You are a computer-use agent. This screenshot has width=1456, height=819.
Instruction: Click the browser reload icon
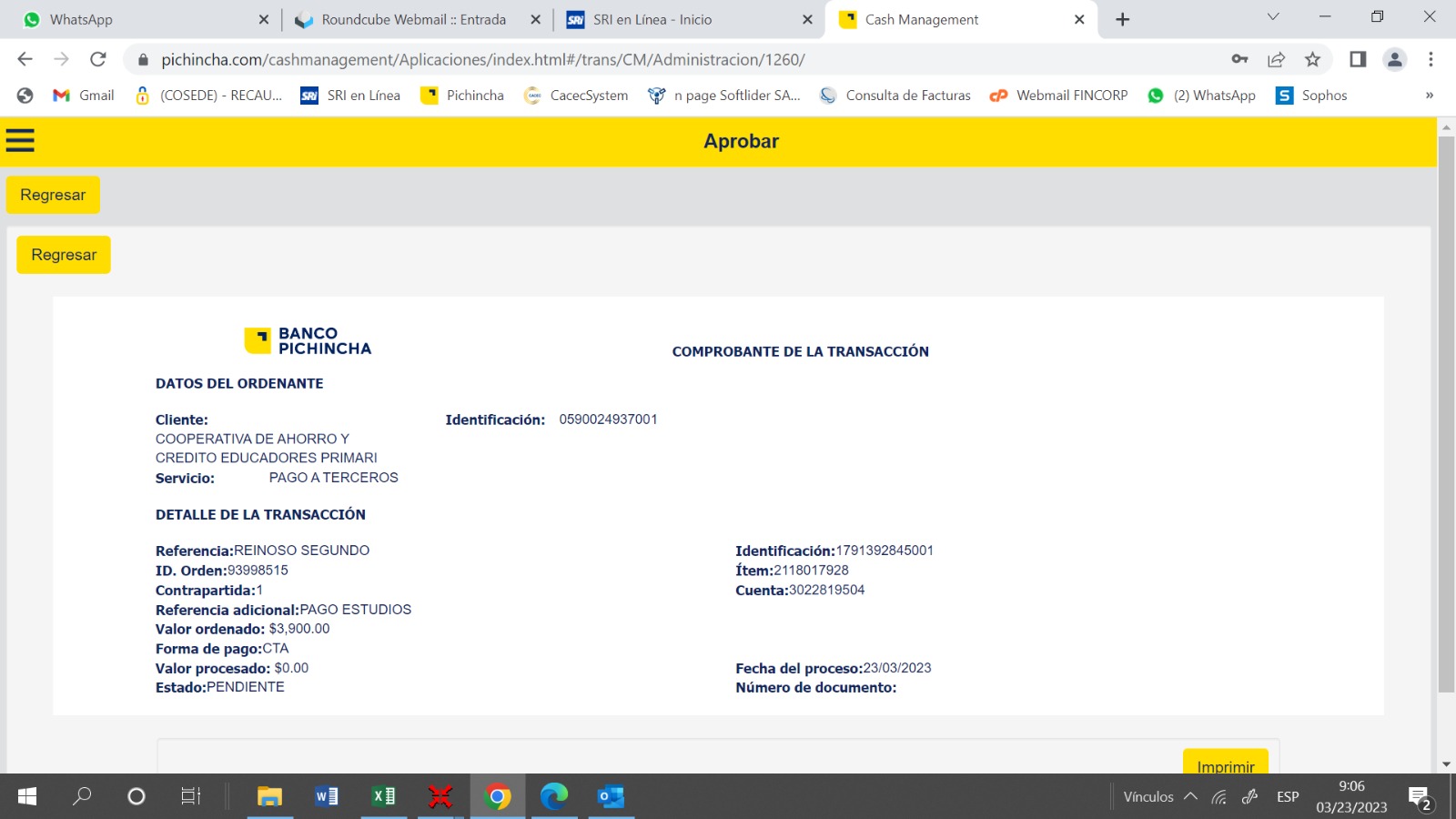[98, 59]
